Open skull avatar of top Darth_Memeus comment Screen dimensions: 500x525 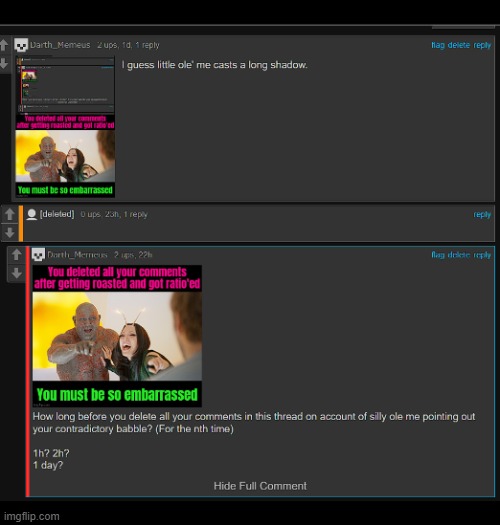tap(21, 45)
